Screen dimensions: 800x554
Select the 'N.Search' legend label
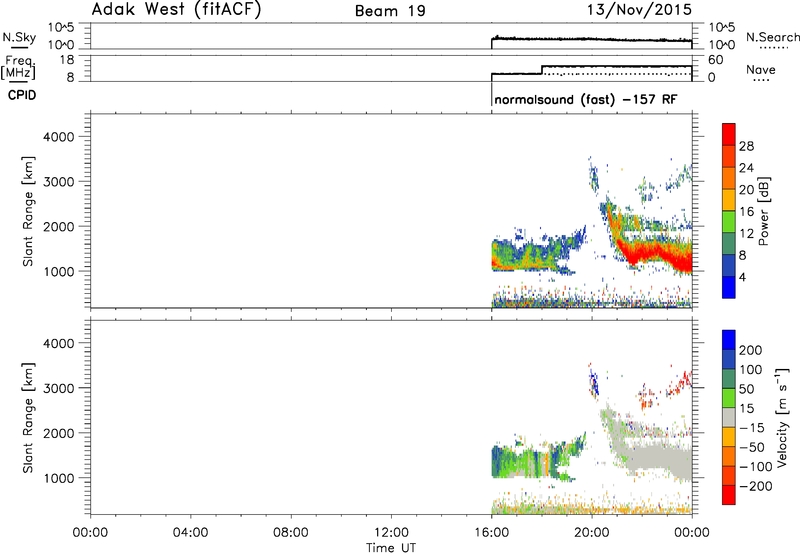772,37
